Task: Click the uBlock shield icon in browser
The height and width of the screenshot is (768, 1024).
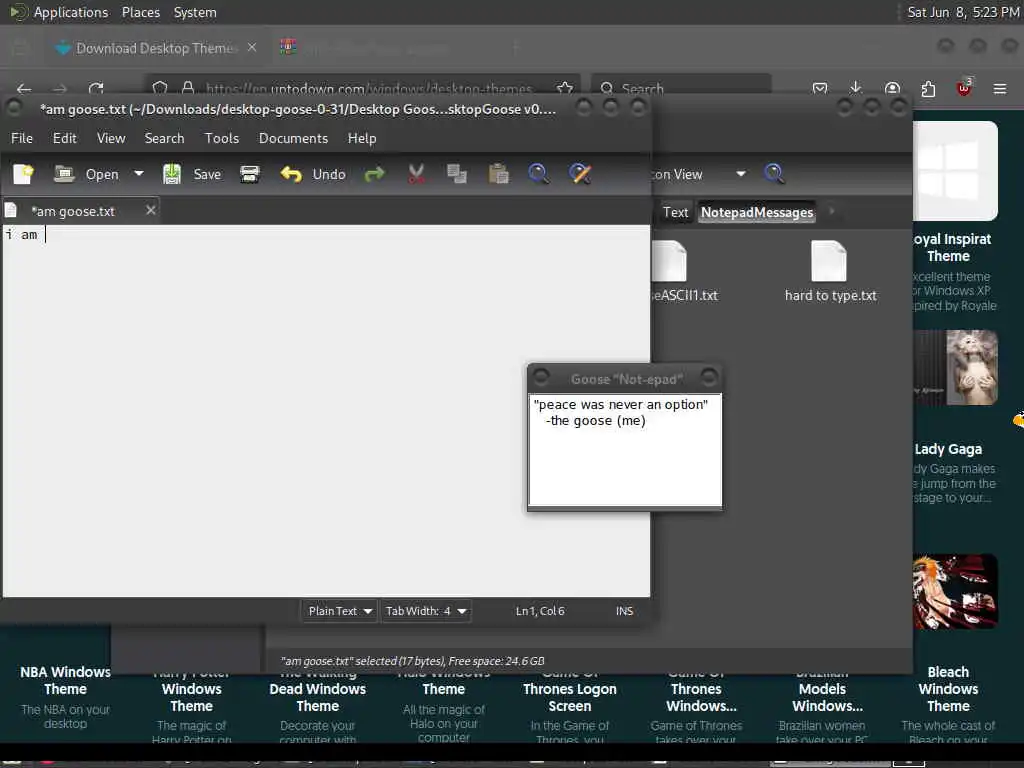Action: tap(964, 88)
